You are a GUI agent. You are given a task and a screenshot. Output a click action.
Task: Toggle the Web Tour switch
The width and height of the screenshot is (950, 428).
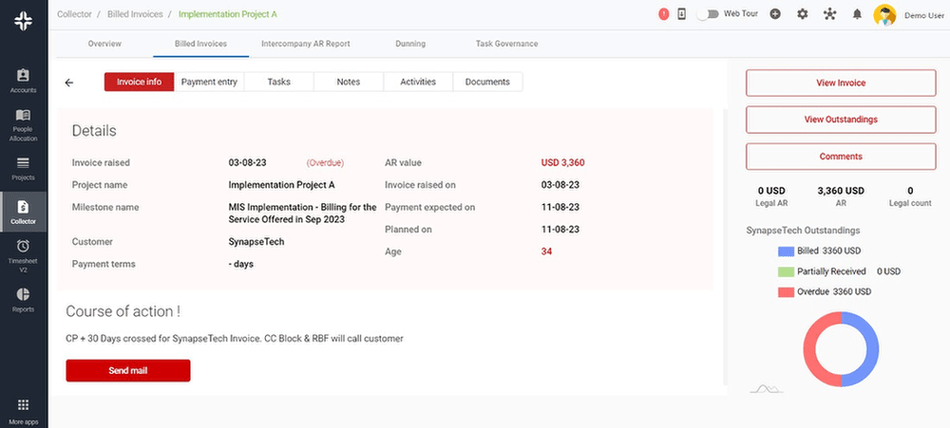point(709,15)
